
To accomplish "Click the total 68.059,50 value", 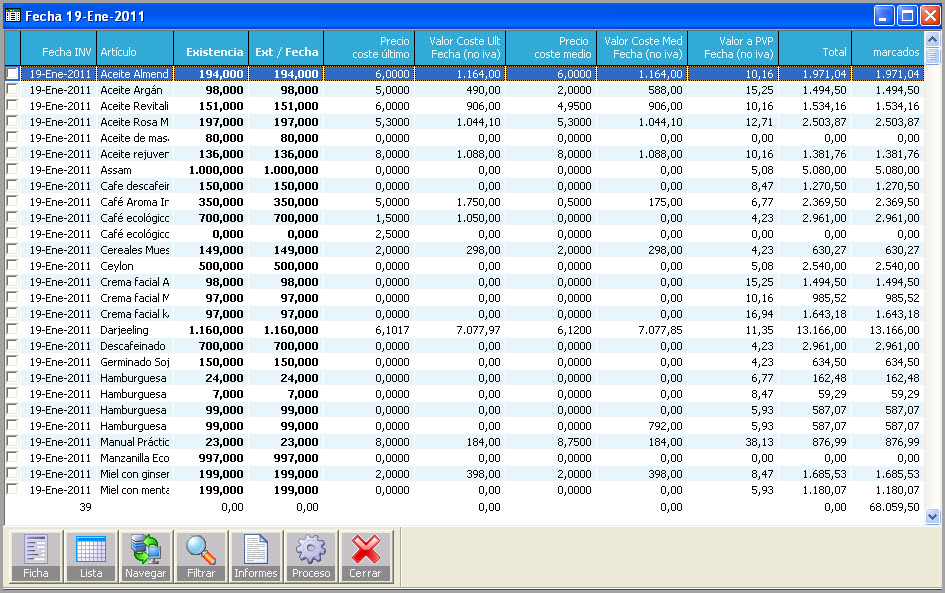I will pos(894,507).
